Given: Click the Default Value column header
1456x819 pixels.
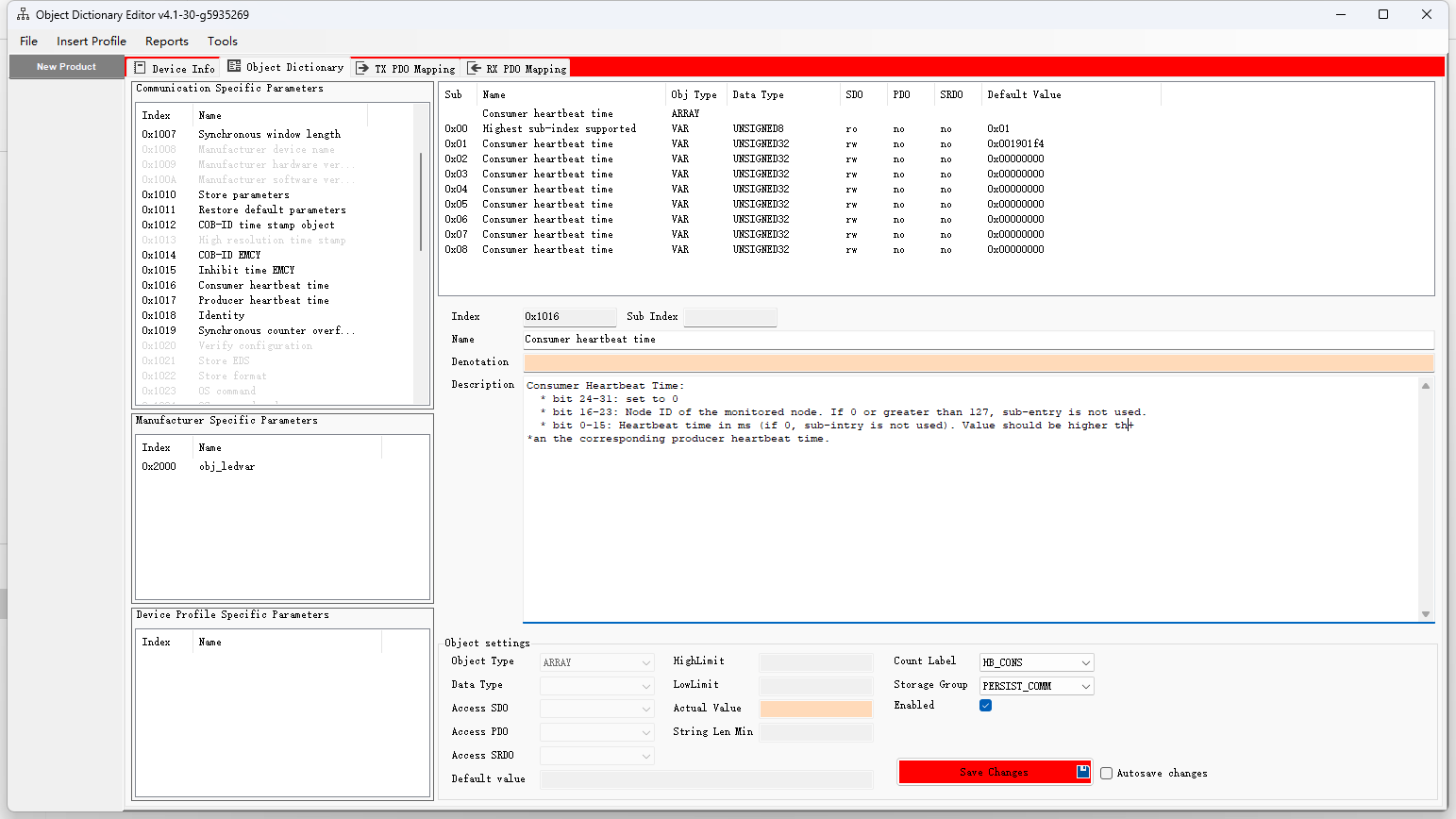Looking at the screenshot, I should pos(1071,95).
